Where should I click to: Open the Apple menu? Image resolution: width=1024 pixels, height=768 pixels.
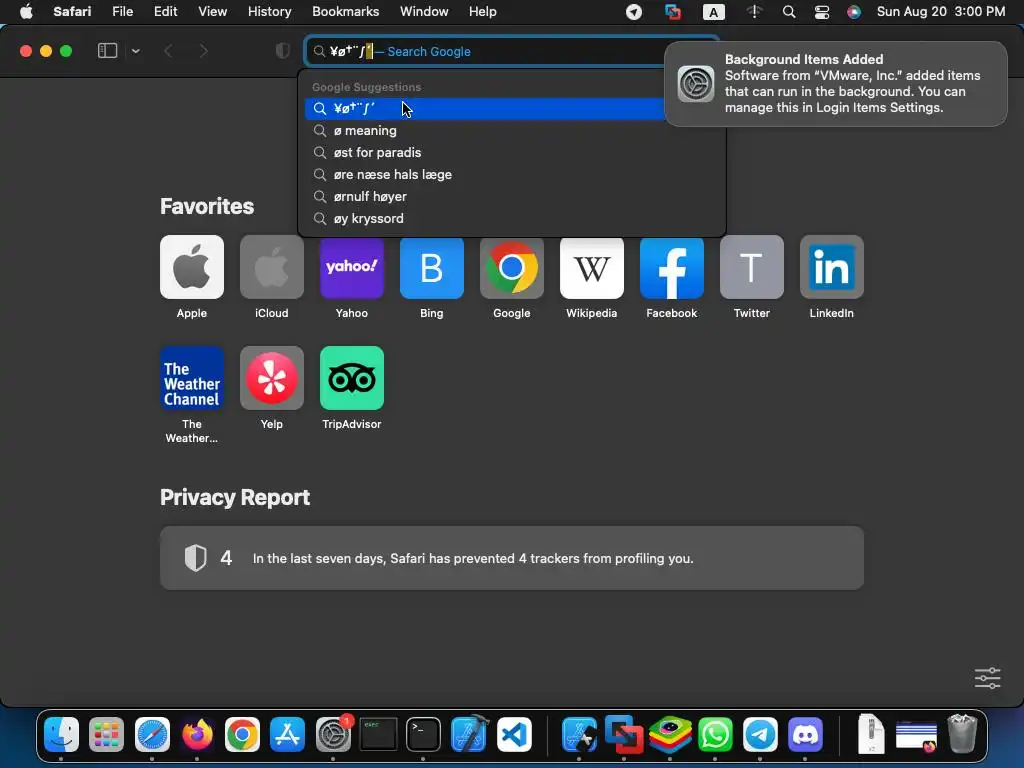click(x=26, y=12)
